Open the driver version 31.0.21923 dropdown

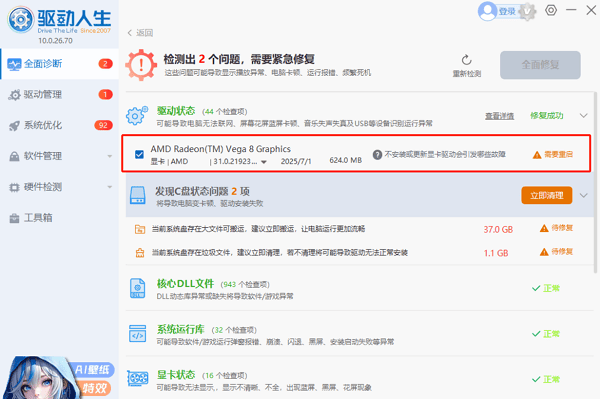click(264, 162)
